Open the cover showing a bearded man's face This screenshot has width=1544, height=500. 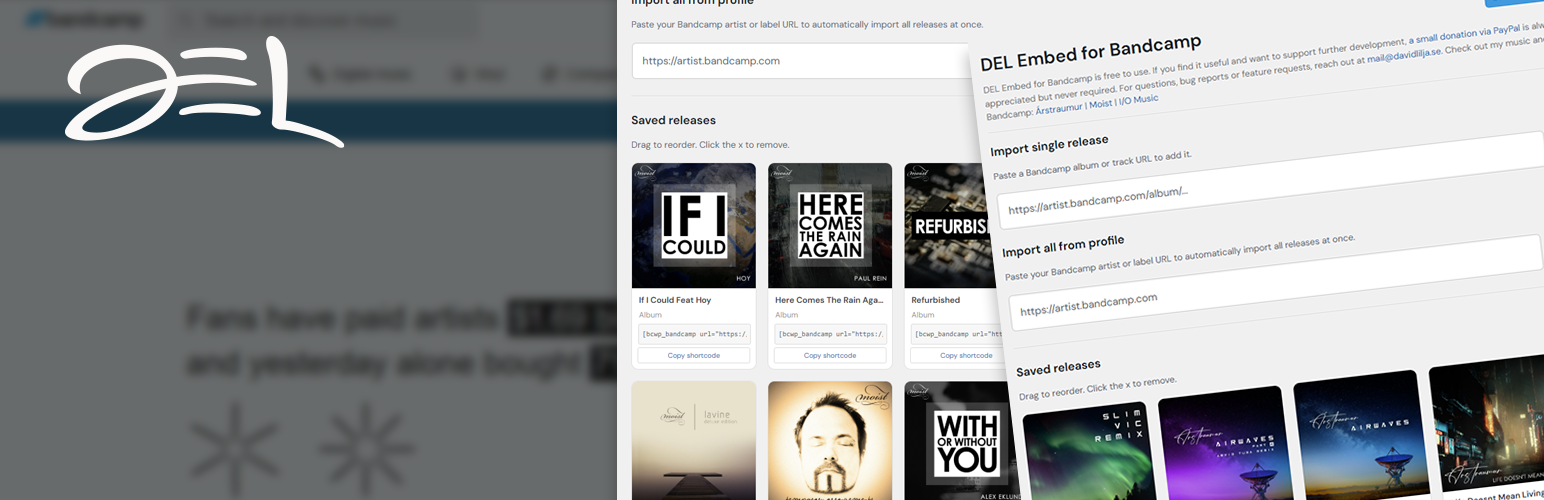[830, 440]
